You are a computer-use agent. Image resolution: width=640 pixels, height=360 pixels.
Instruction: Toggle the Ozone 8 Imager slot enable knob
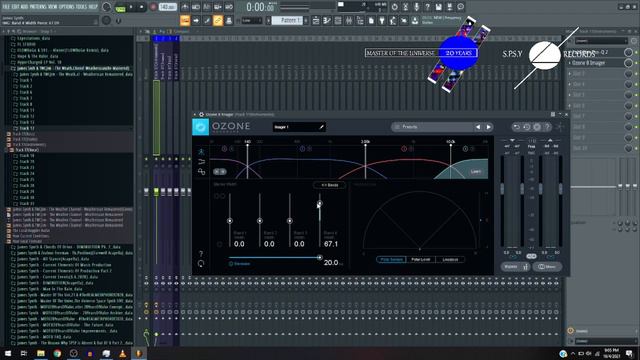point(629,63)
